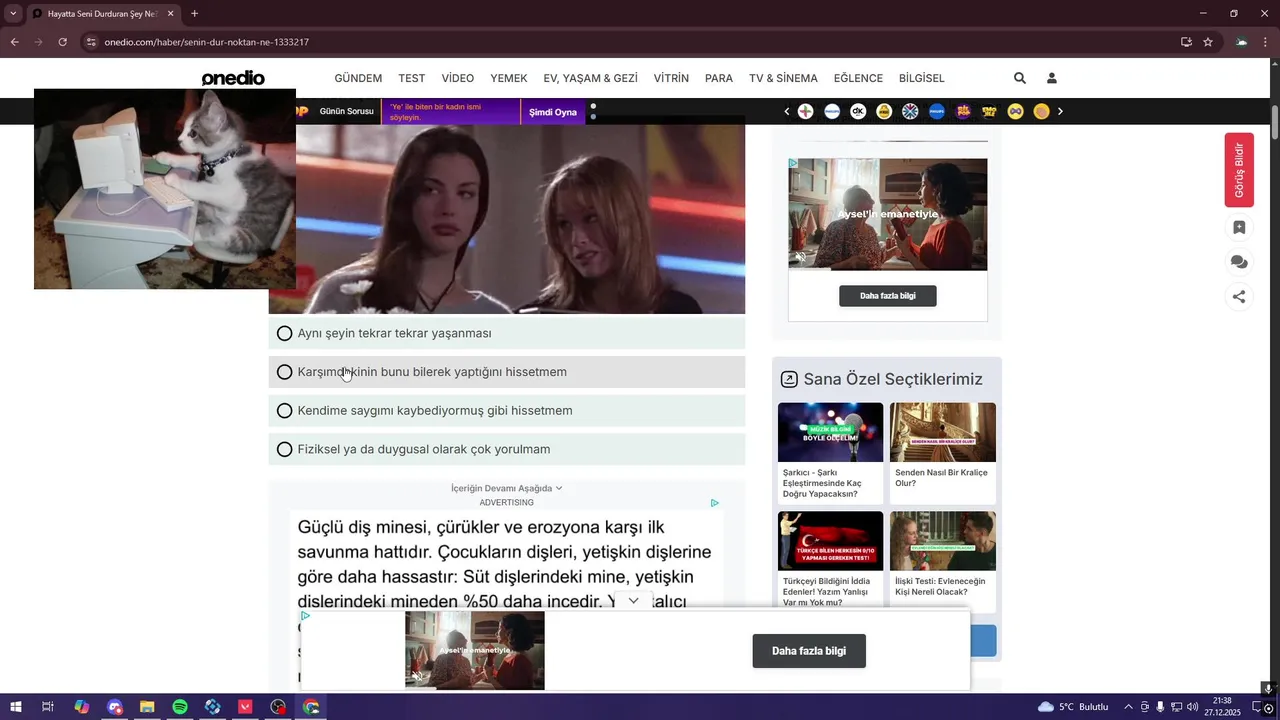Share the article using share icon
This screenshot has height=720, width=1280.
point(1239,297)
